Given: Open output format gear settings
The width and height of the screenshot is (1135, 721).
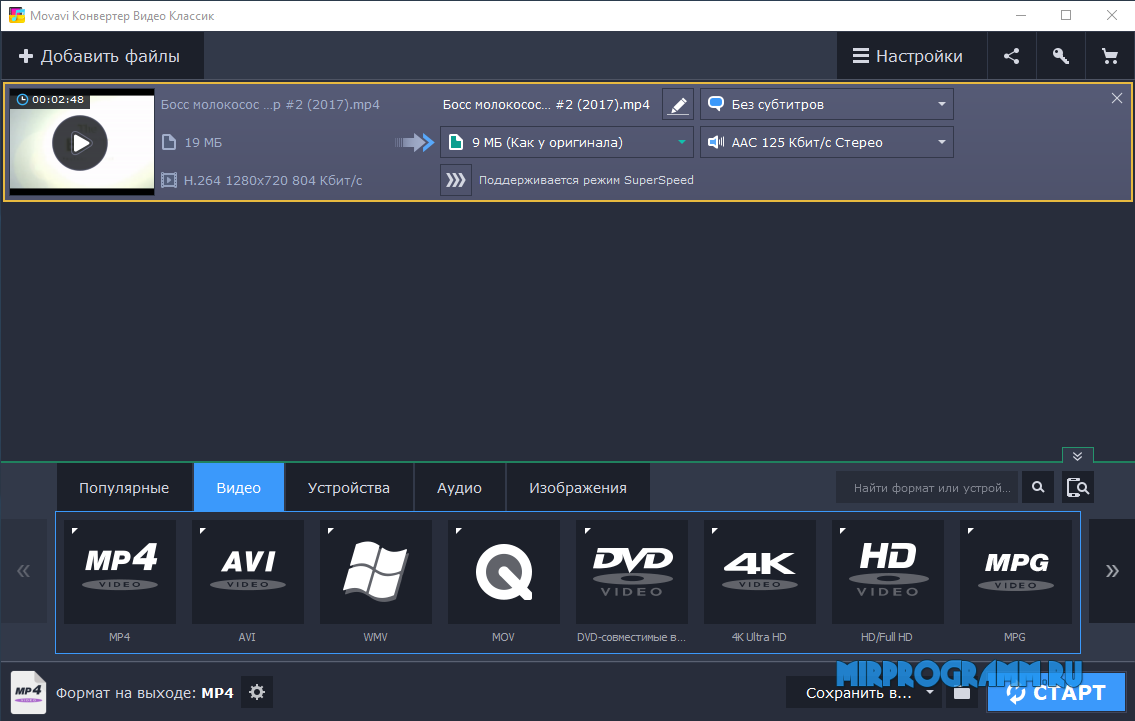Looking at the screenshot, I should coord(257,693).
